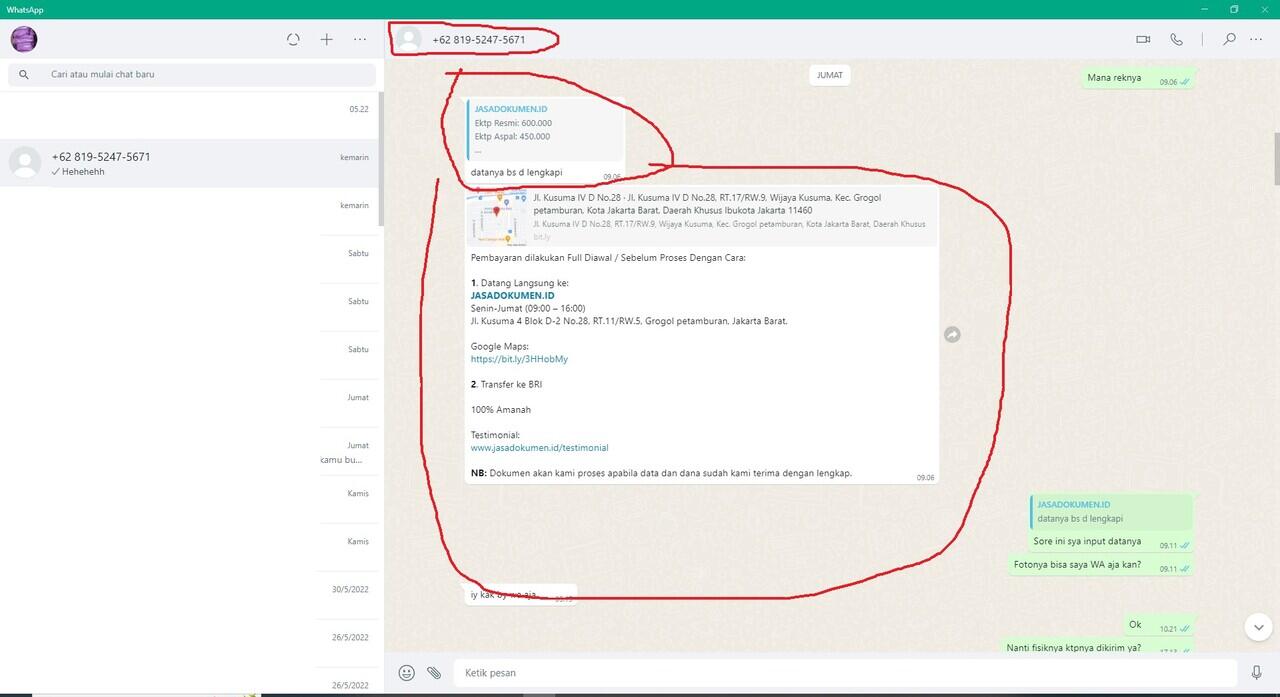
Task: Jump to latest messages with down chevron
Action: pos(1258,627)
